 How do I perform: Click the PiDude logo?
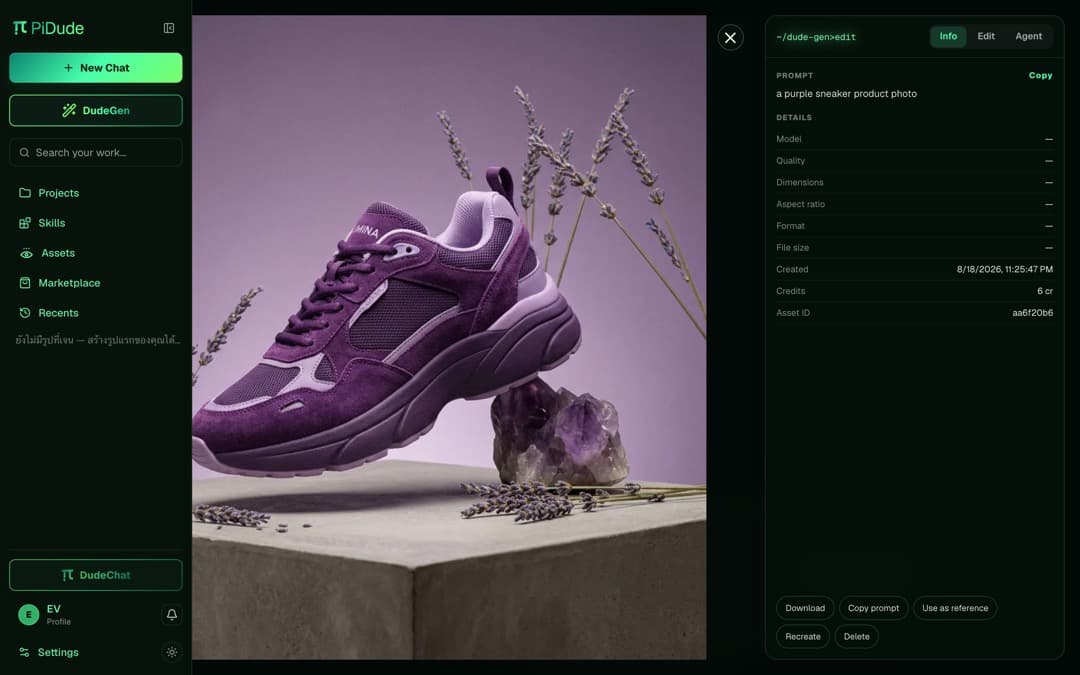coord(48,28)
